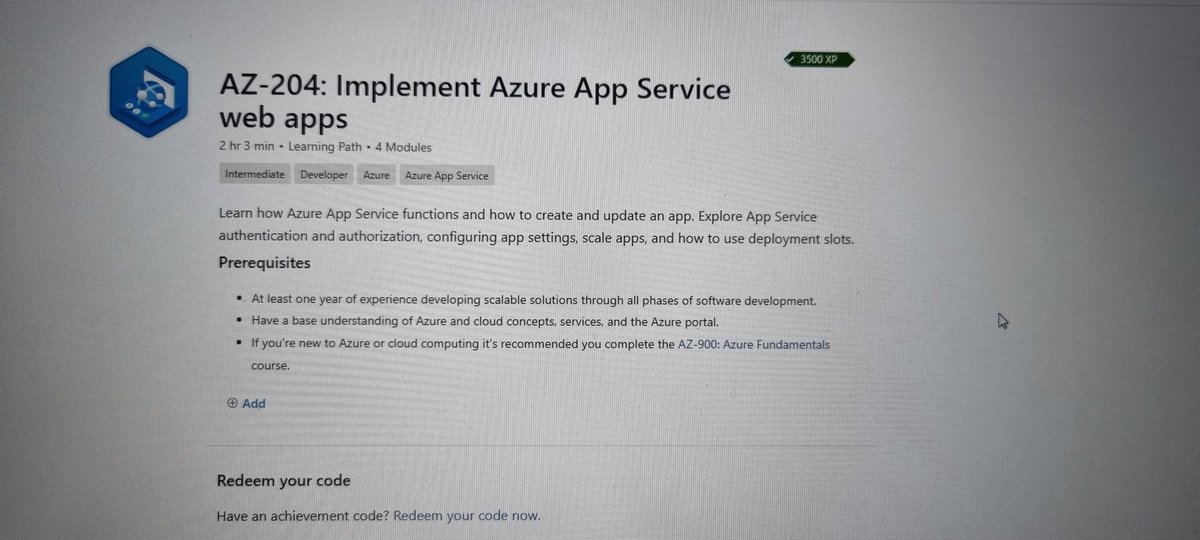The height and width of the screenshot is (540, 1200).
Task: Select the Azure product tag
Action: click(x=377, y=175)
